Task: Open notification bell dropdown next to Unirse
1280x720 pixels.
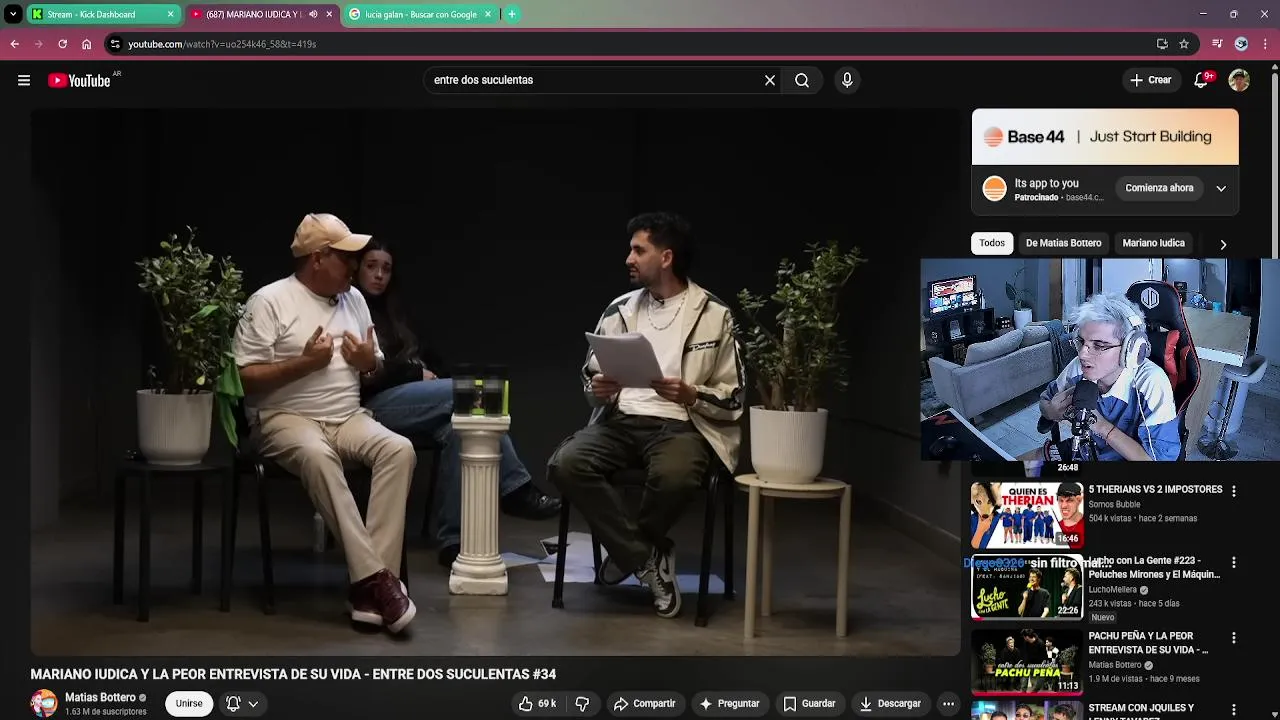Action: tap(241, 704)
